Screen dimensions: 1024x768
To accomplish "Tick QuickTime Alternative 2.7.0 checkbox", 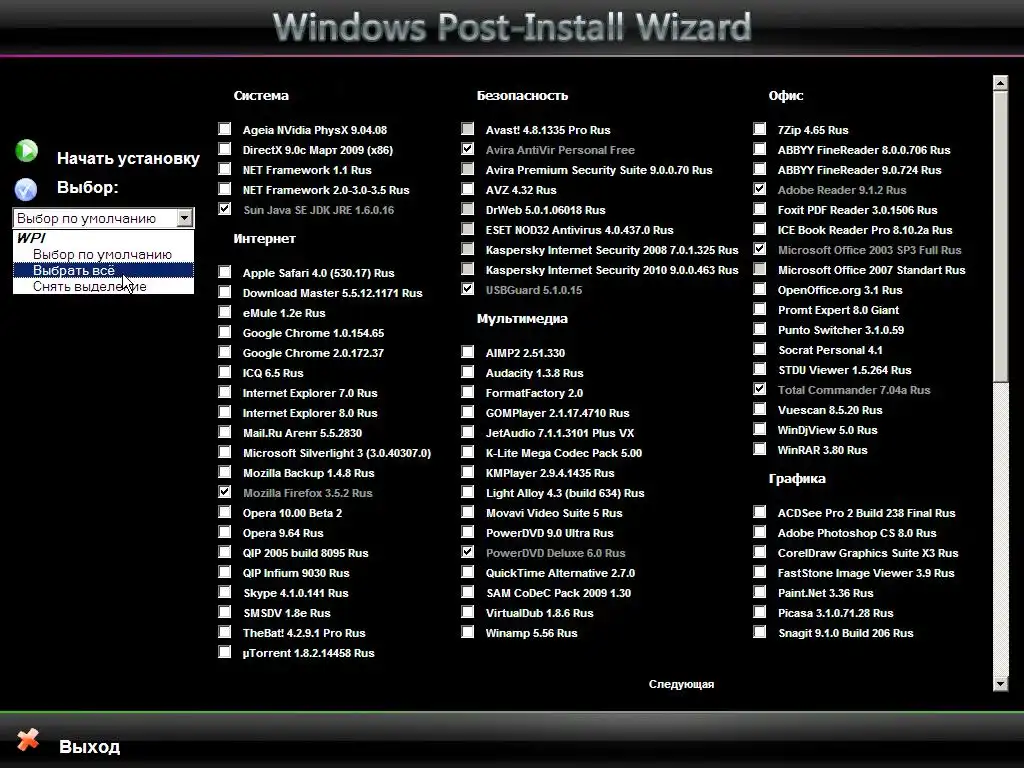I will click(468, 572).
